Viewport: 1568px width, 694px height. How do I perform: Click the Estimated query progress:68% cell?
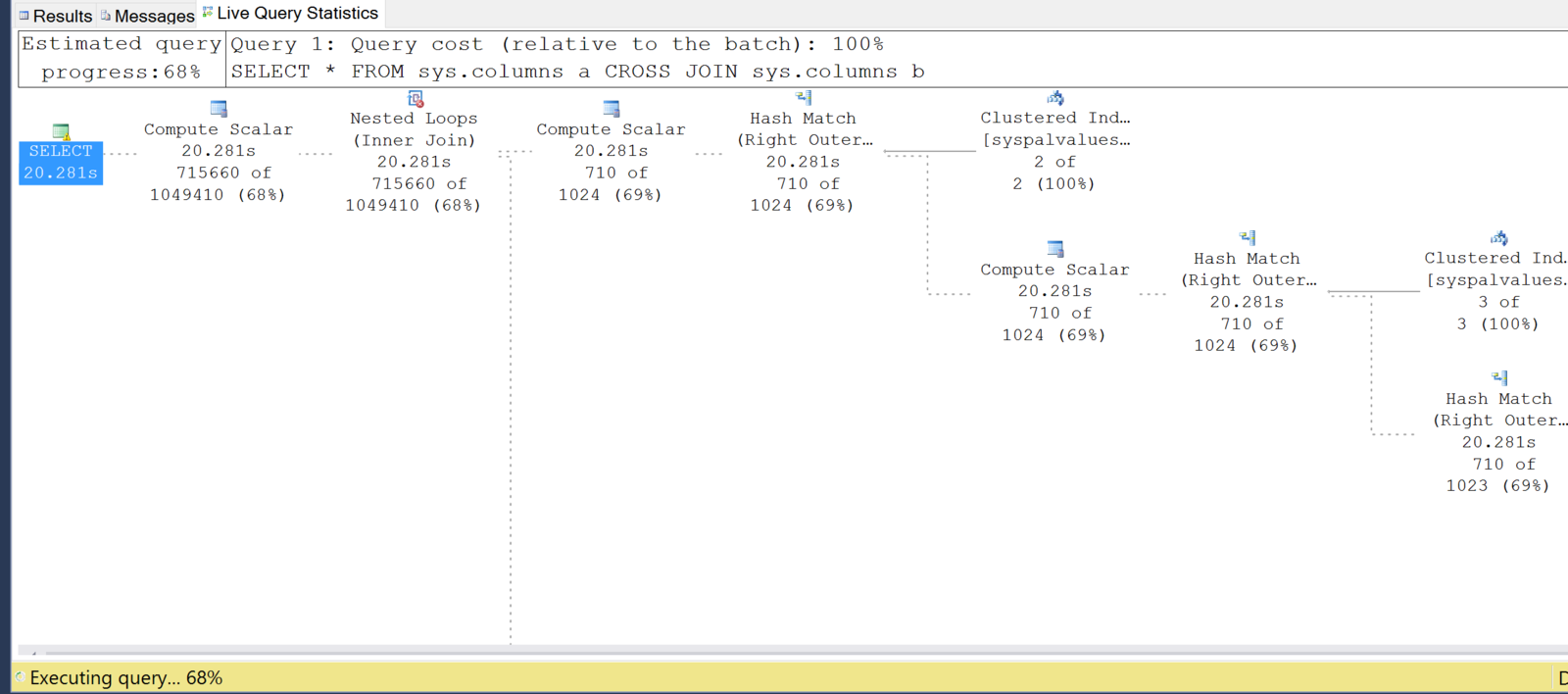pos(122,58)
